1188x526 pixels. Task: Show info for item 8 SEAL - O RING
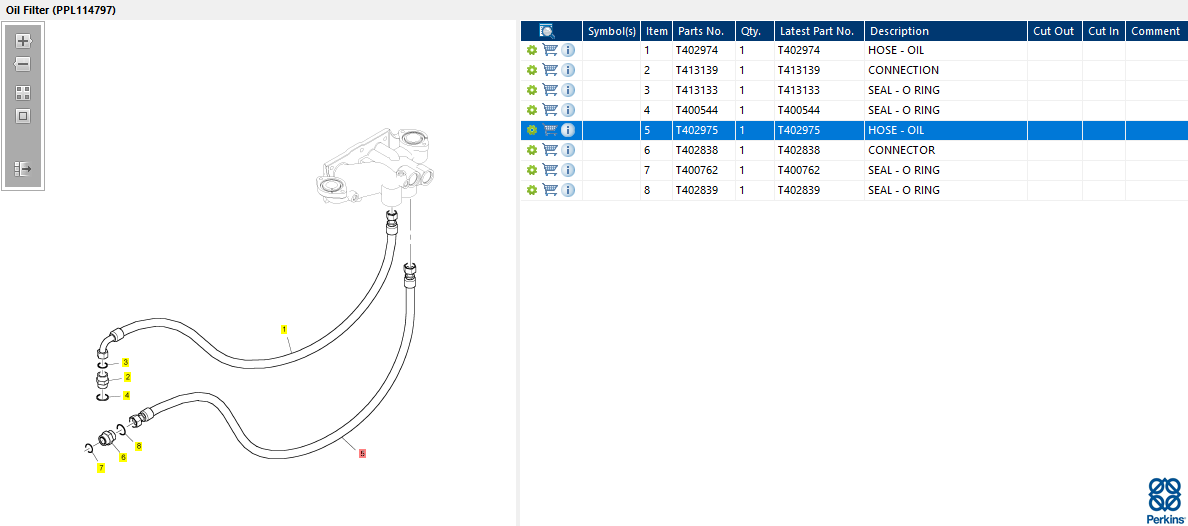pyautogui.click(x=568, y=190)
